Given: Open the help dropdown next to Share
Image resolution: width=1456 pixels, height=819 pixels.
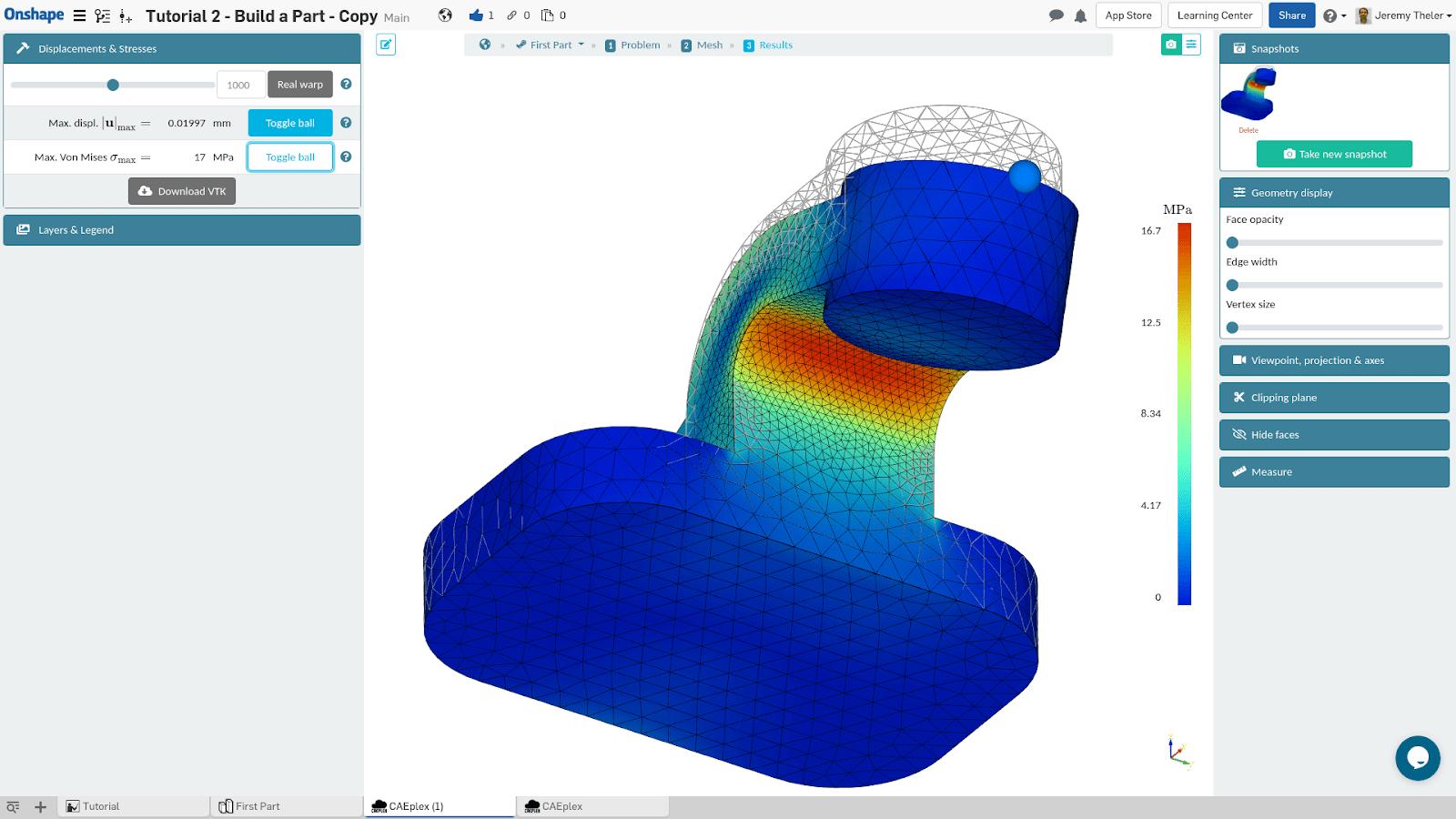Looking at the screenshot, I should coord(1333,15).
